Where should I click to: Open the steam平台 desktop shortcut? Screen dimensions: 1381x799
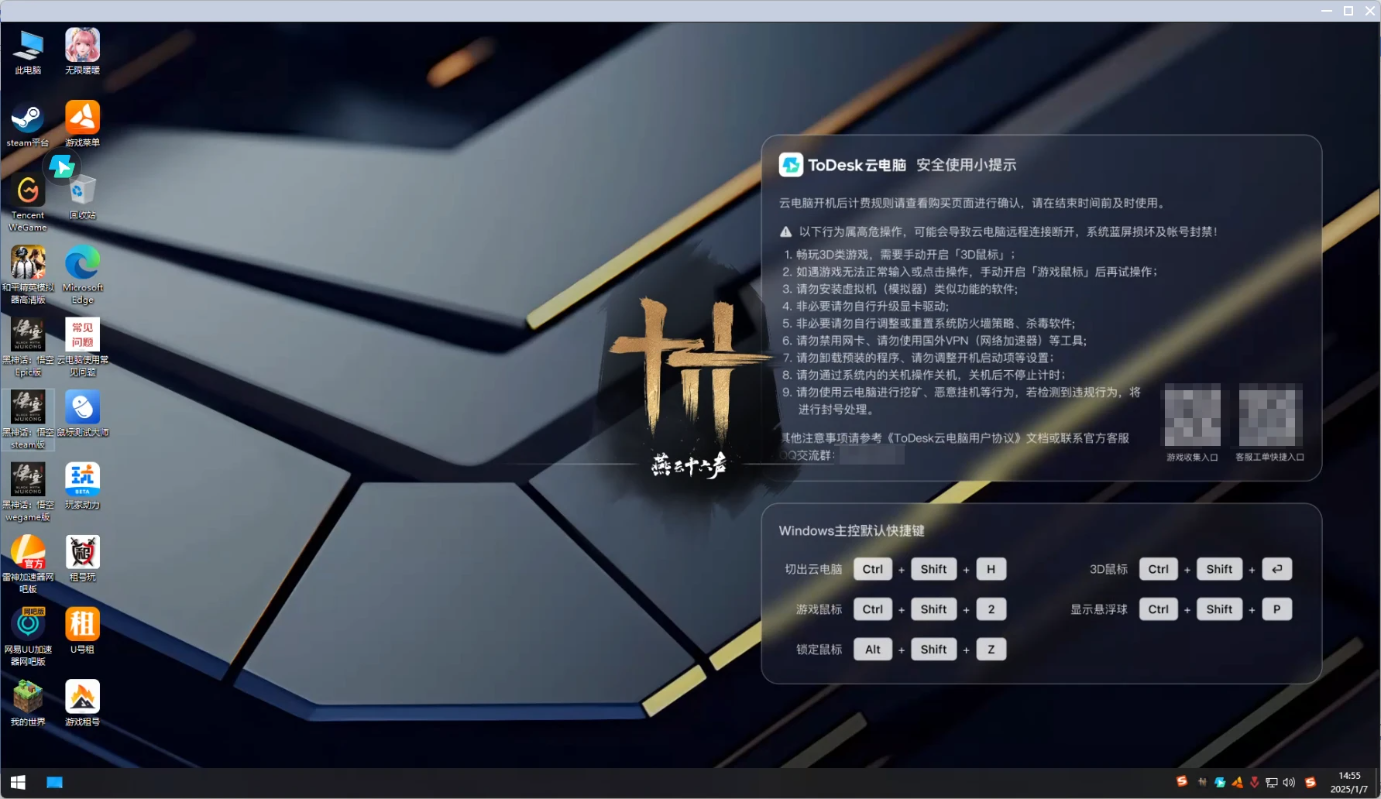pos(28,124)
